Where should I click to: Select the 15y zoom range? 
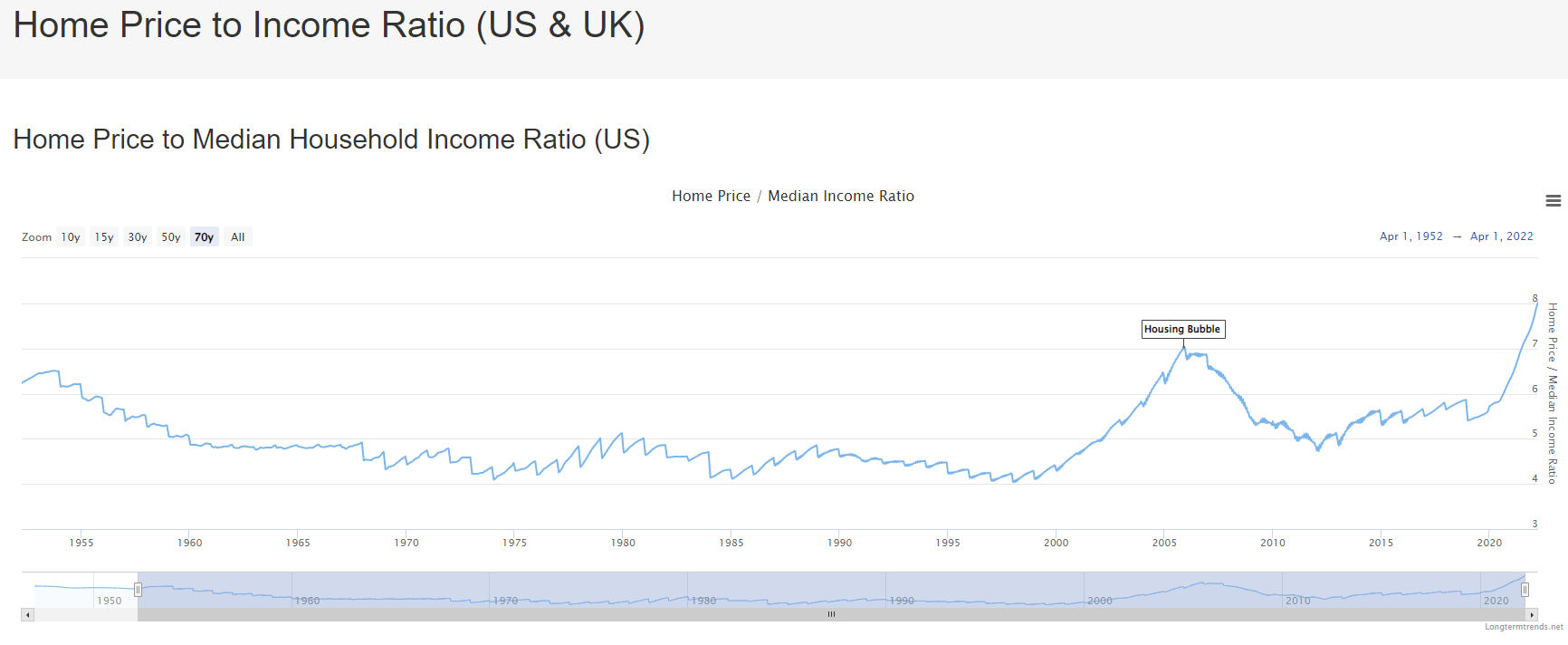click(104, 237)
